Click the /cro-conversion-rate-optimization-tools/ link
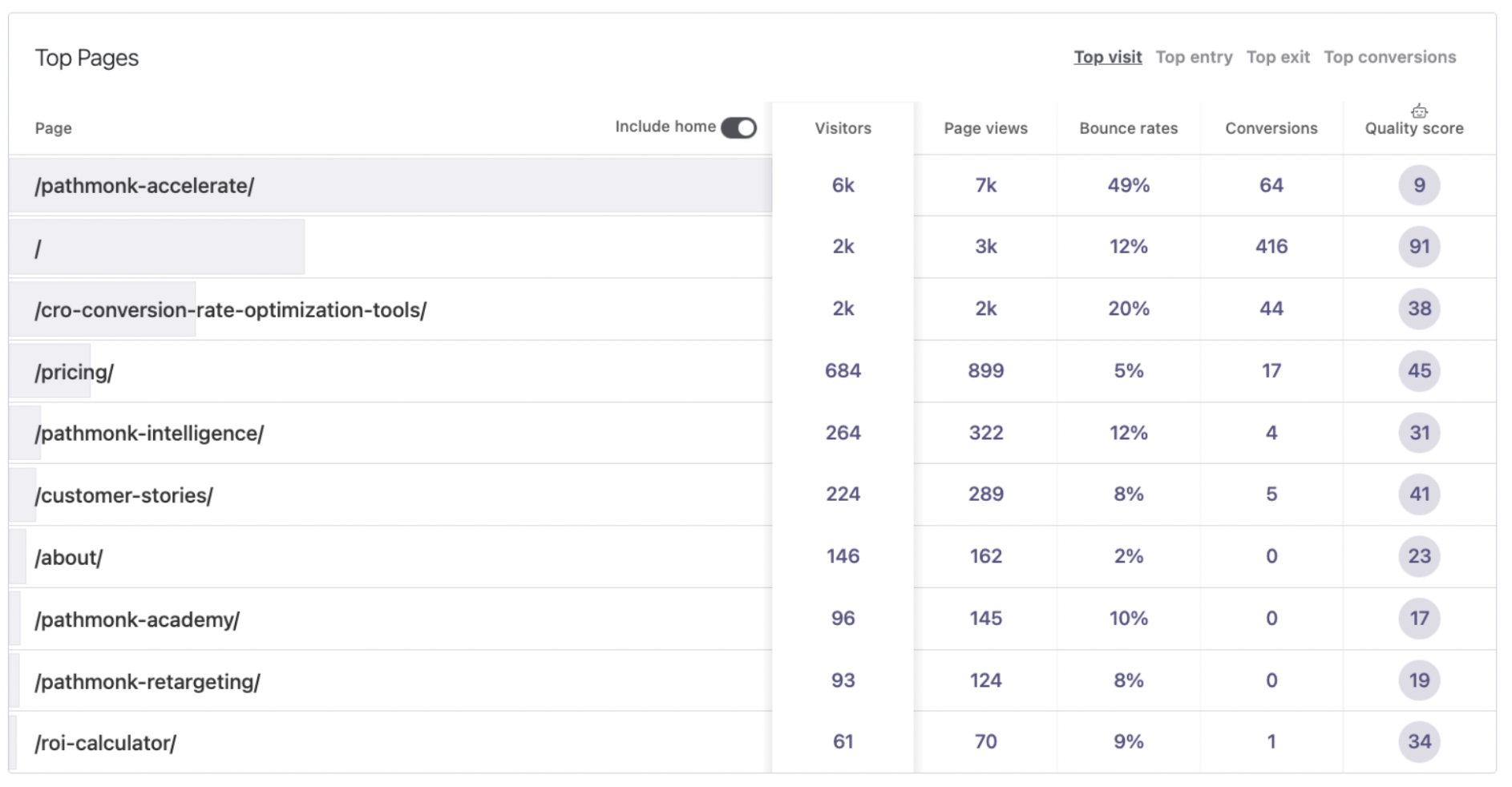 (x=231, y=309)
